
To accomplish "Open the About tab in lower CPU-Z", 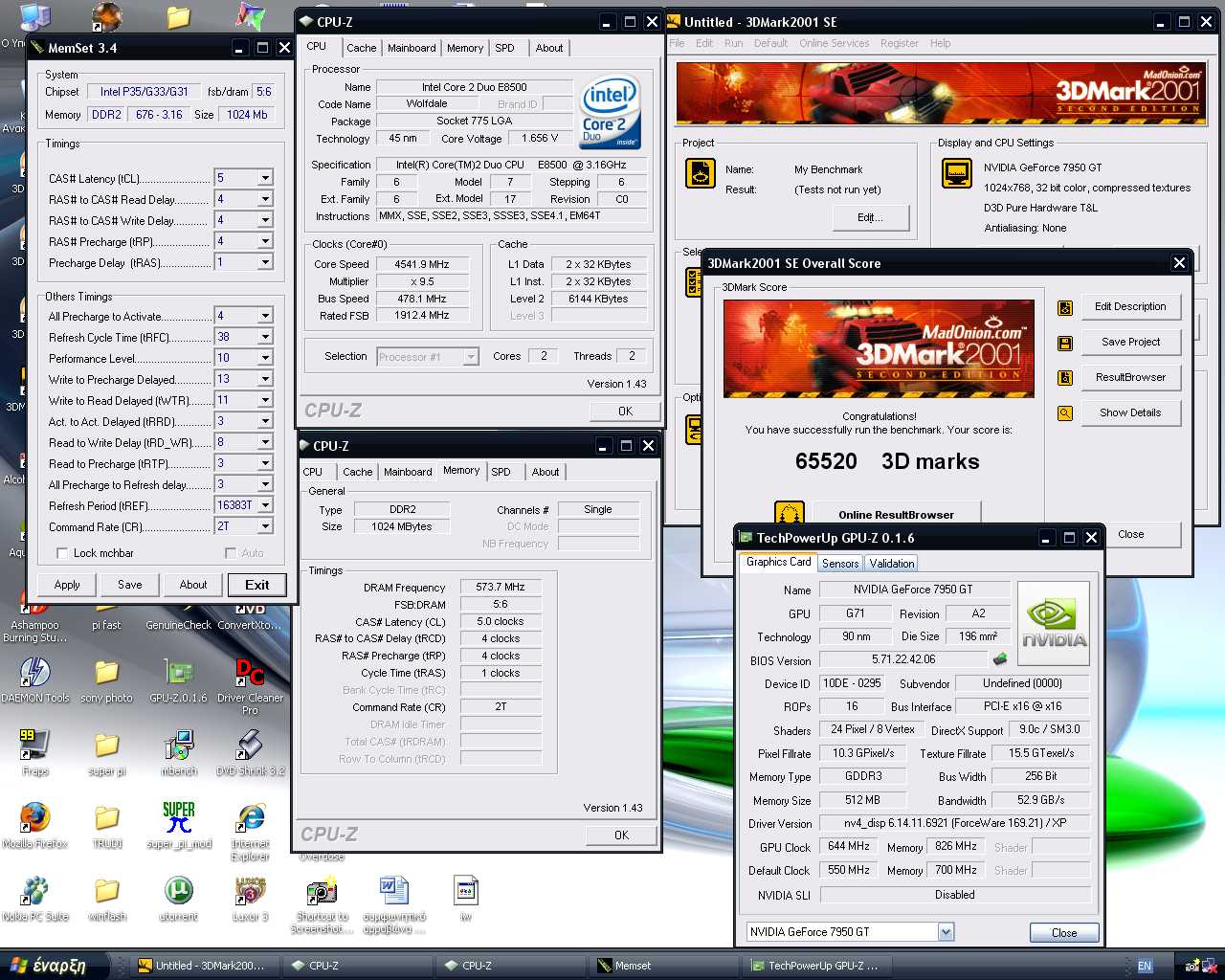I will 546,472.
